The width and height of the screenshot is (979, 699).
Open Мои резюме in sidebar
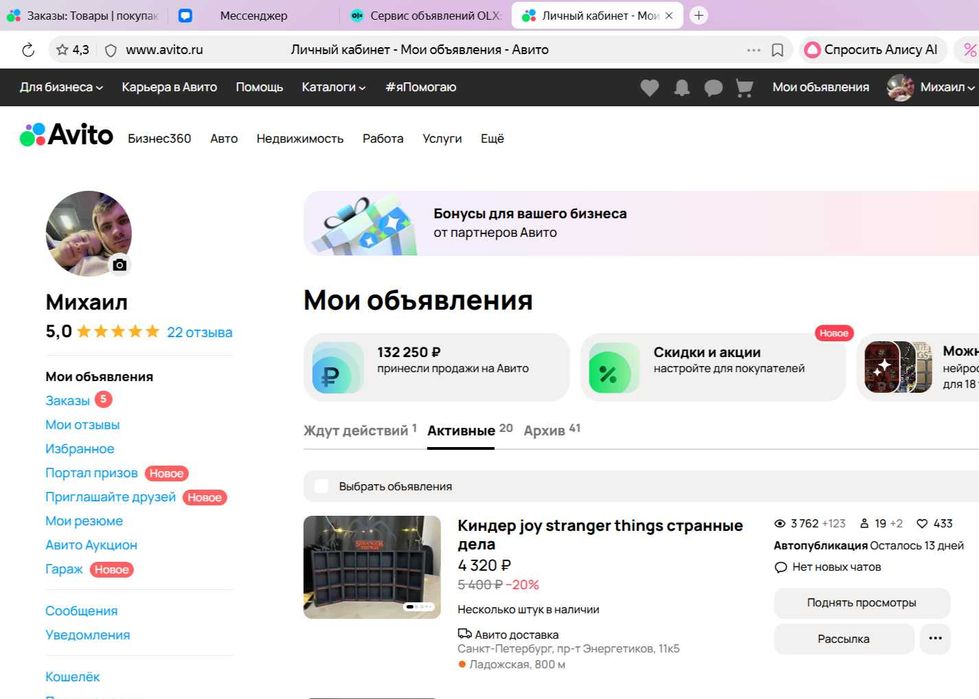coord(84,521)
